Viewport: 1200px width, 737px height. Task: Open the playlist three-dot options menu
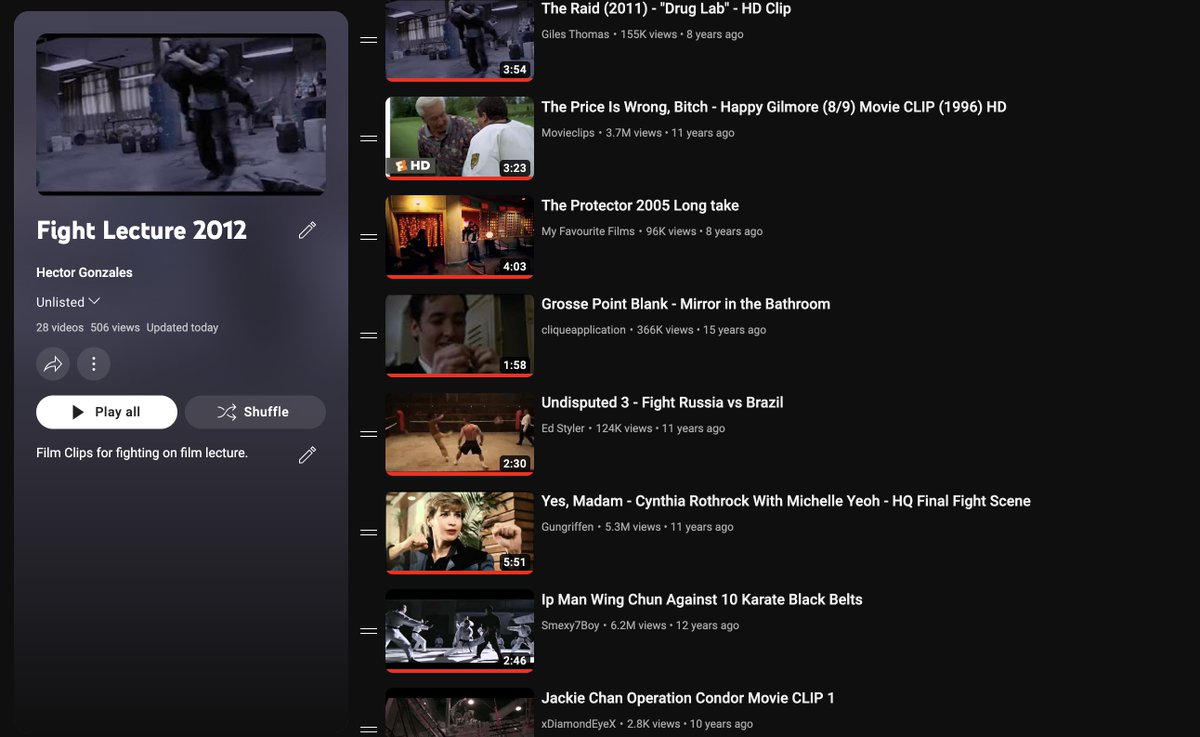94,364
